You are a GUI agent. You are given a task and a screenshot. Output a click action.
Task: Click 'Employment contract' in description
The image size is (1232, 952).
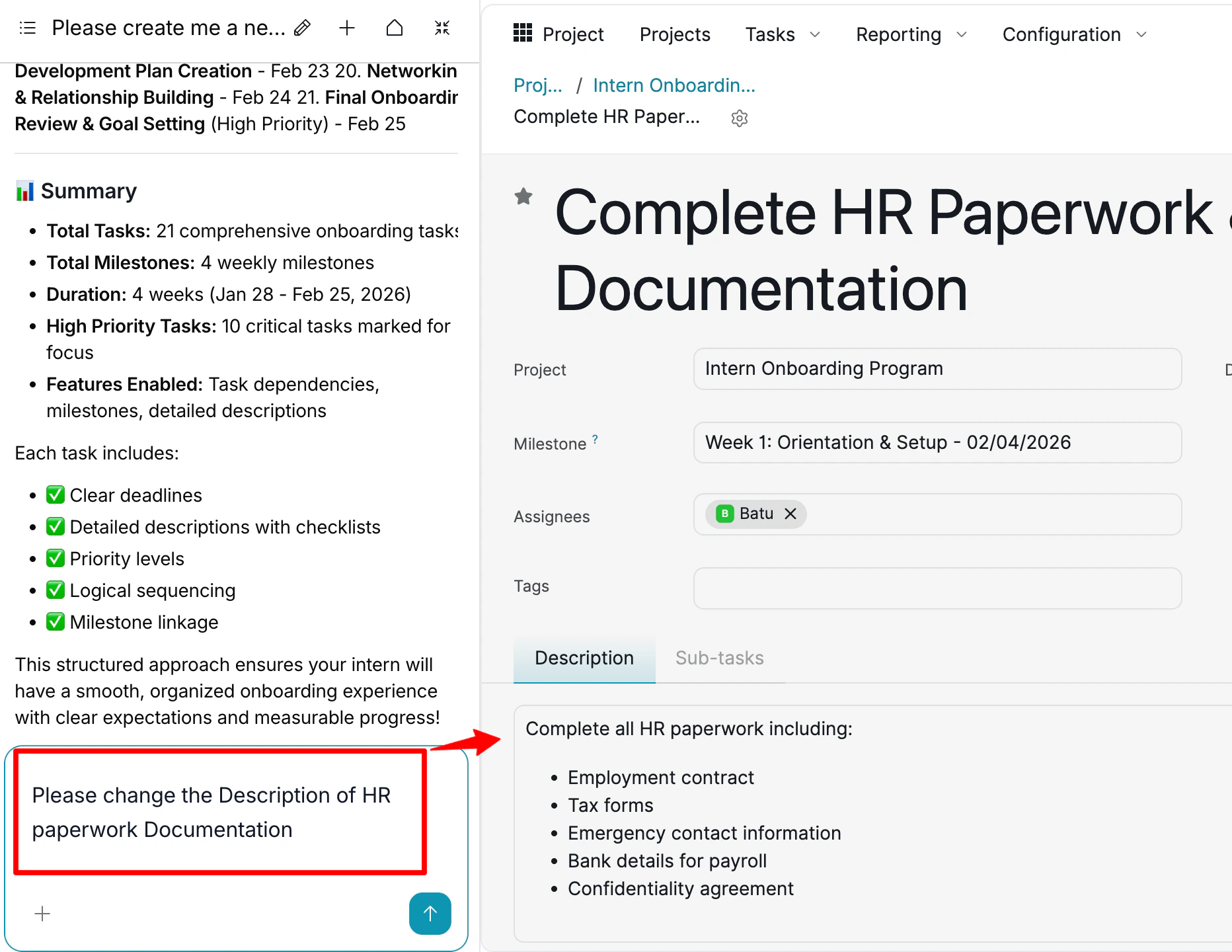(x=660, y=777)
